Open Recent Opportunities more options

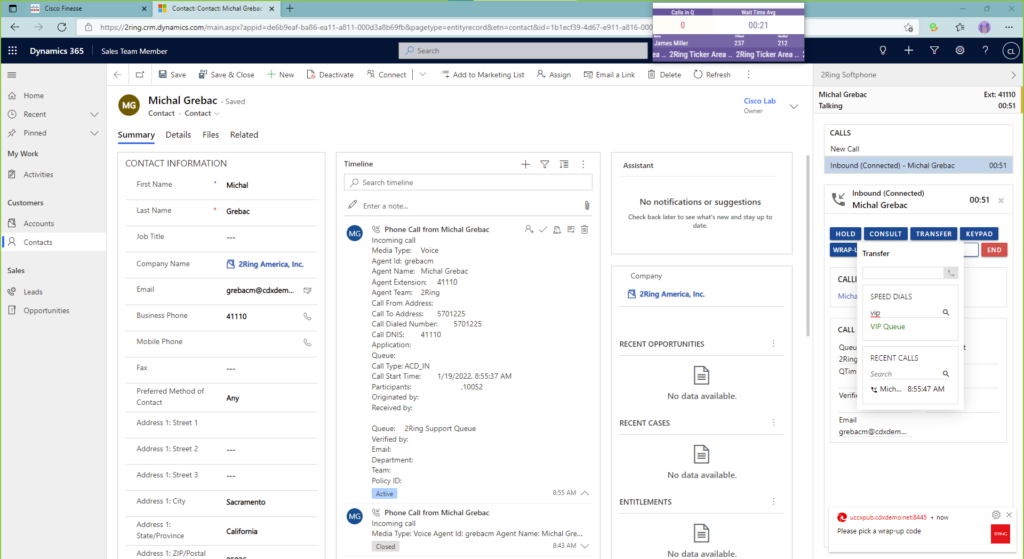pos(774,344)
